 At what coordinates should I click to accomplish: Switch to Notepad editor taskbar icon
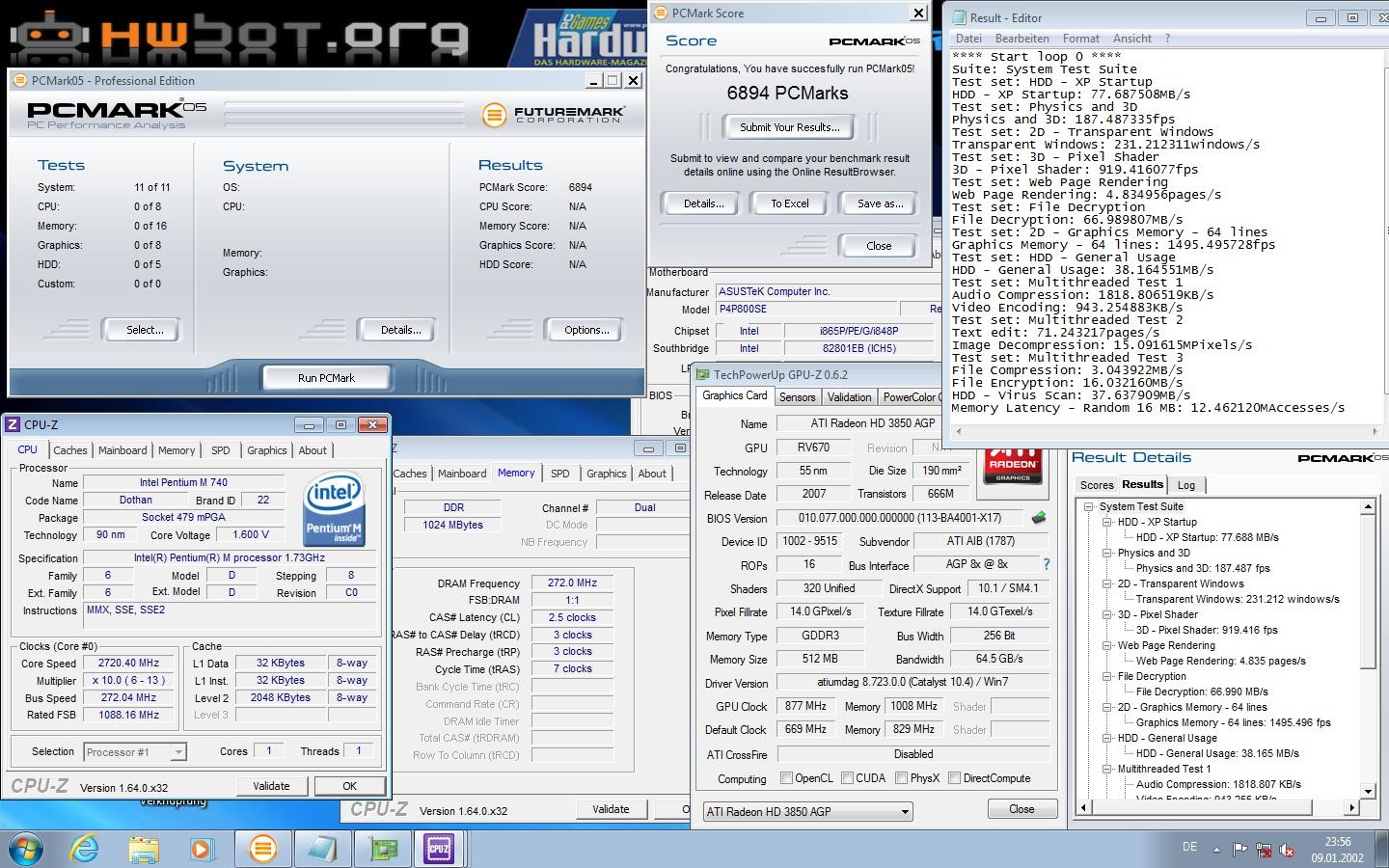[x=322, y=849]
